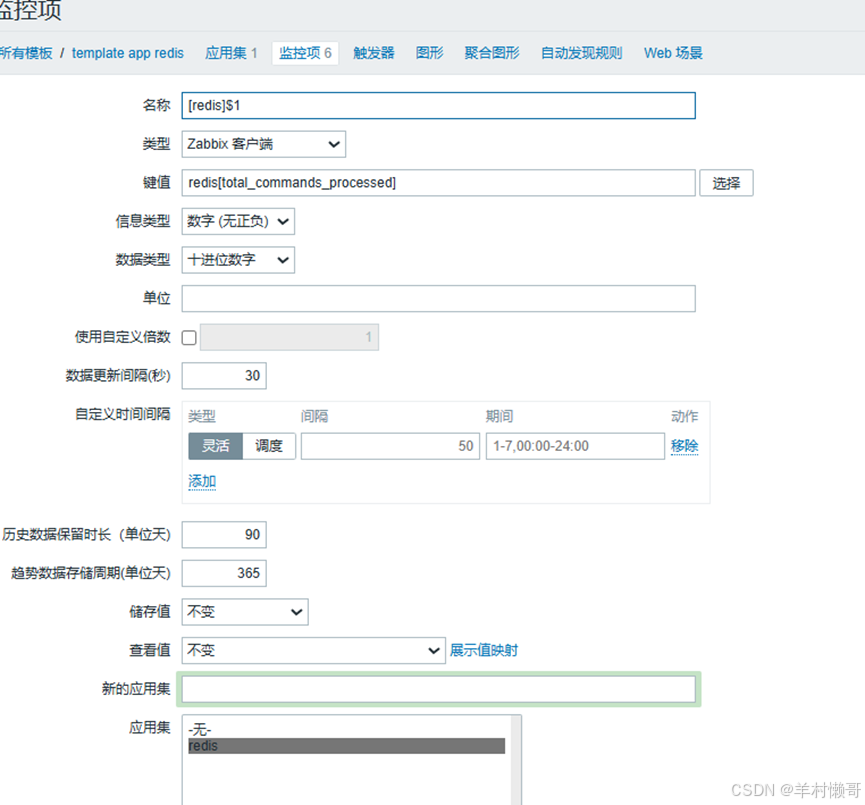Switch to the 图形 tab
The width and height of the screenshot is (865, 805).
(430, 53)
